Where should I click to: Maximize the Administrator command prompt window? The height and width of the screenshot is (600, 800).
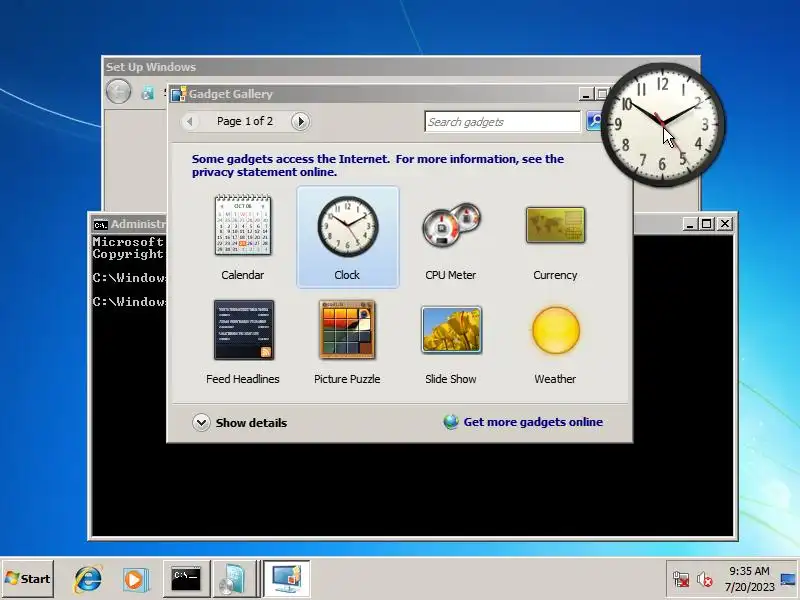tap(707, 223)
